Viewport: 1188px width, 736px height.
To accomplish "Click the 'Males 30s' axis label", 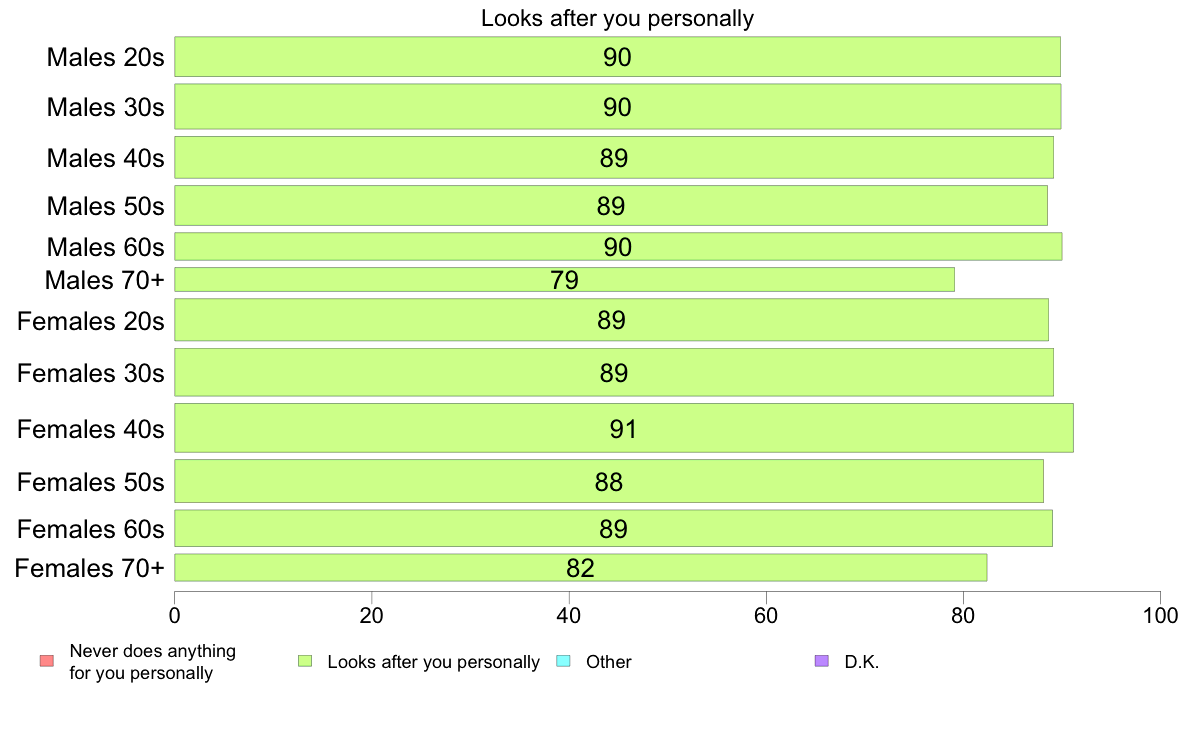I will tap(105, 107).
